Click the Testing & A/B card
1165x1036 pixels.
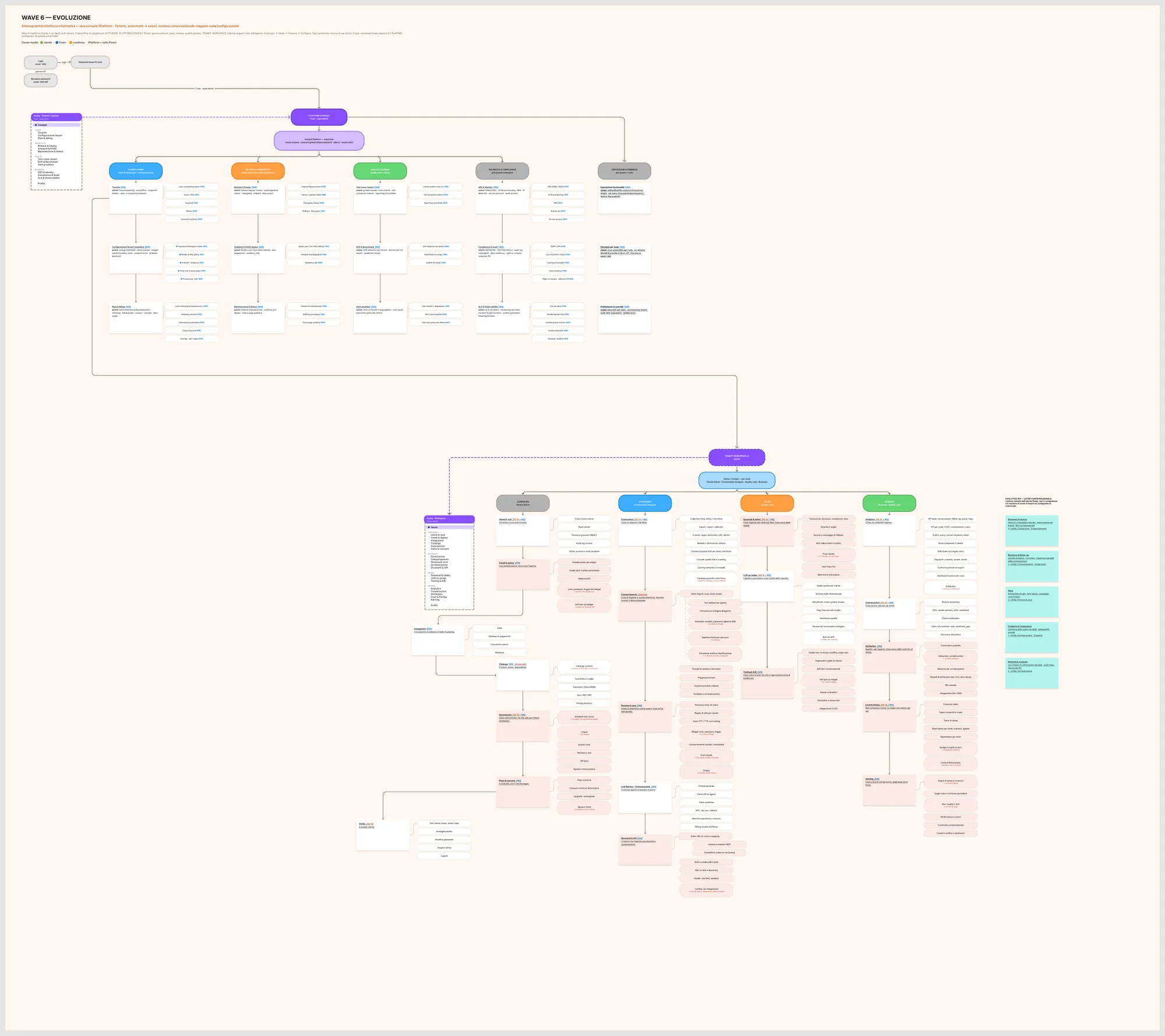point(767,684)
